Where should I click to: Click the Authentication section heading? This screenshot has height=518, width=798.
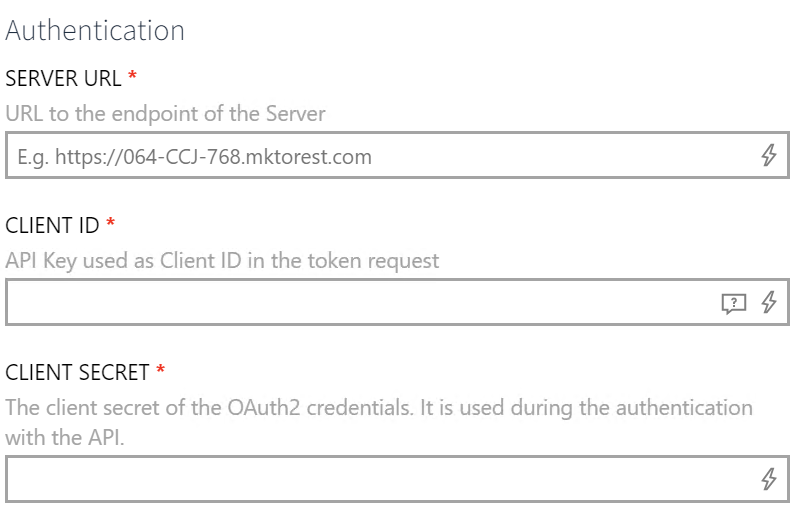pyautogui.click(x=95, y=30)
